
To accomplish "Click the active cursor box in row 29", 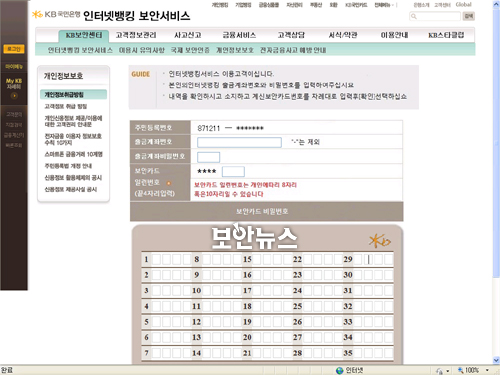I will [368, 259].
